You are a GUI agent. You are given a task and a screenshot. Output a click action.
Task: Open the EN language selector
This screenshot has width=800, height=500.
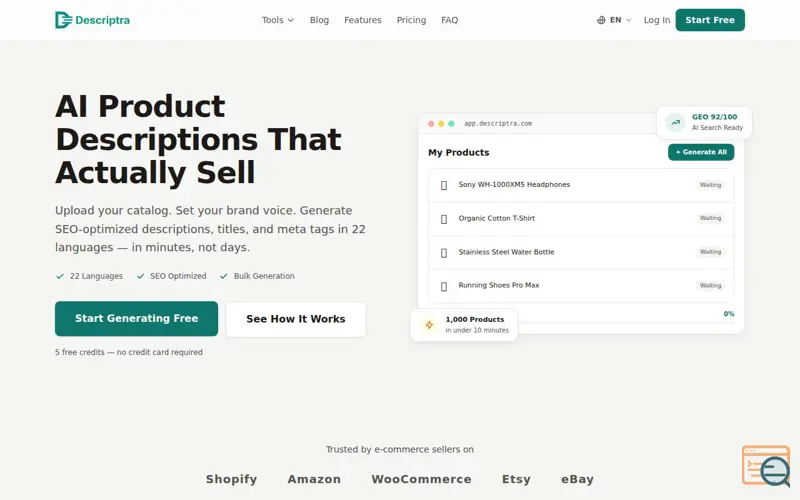tap(614, 20)
